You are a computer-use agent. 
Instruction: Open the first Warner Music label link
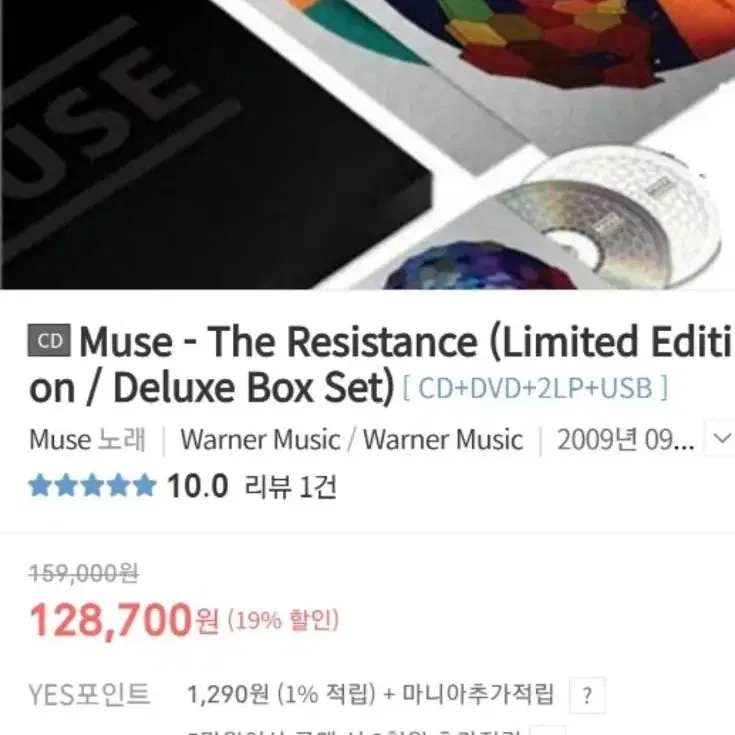click(x=261, y=440)
